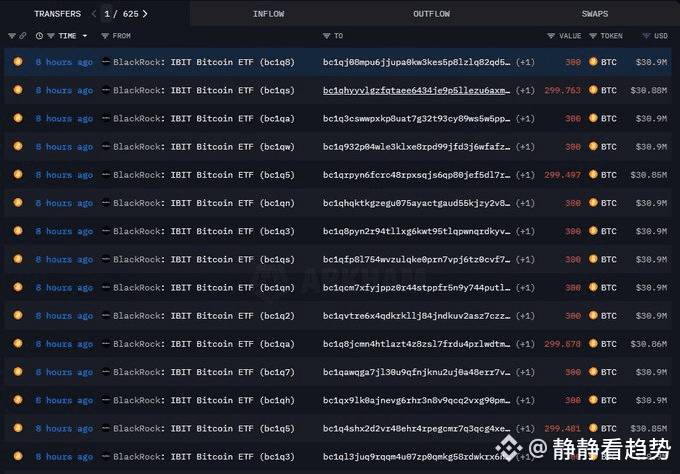Viewport: 680px width, 474px height.
Task: Click the clock icon beside TIME header
Action: point(39,36)
